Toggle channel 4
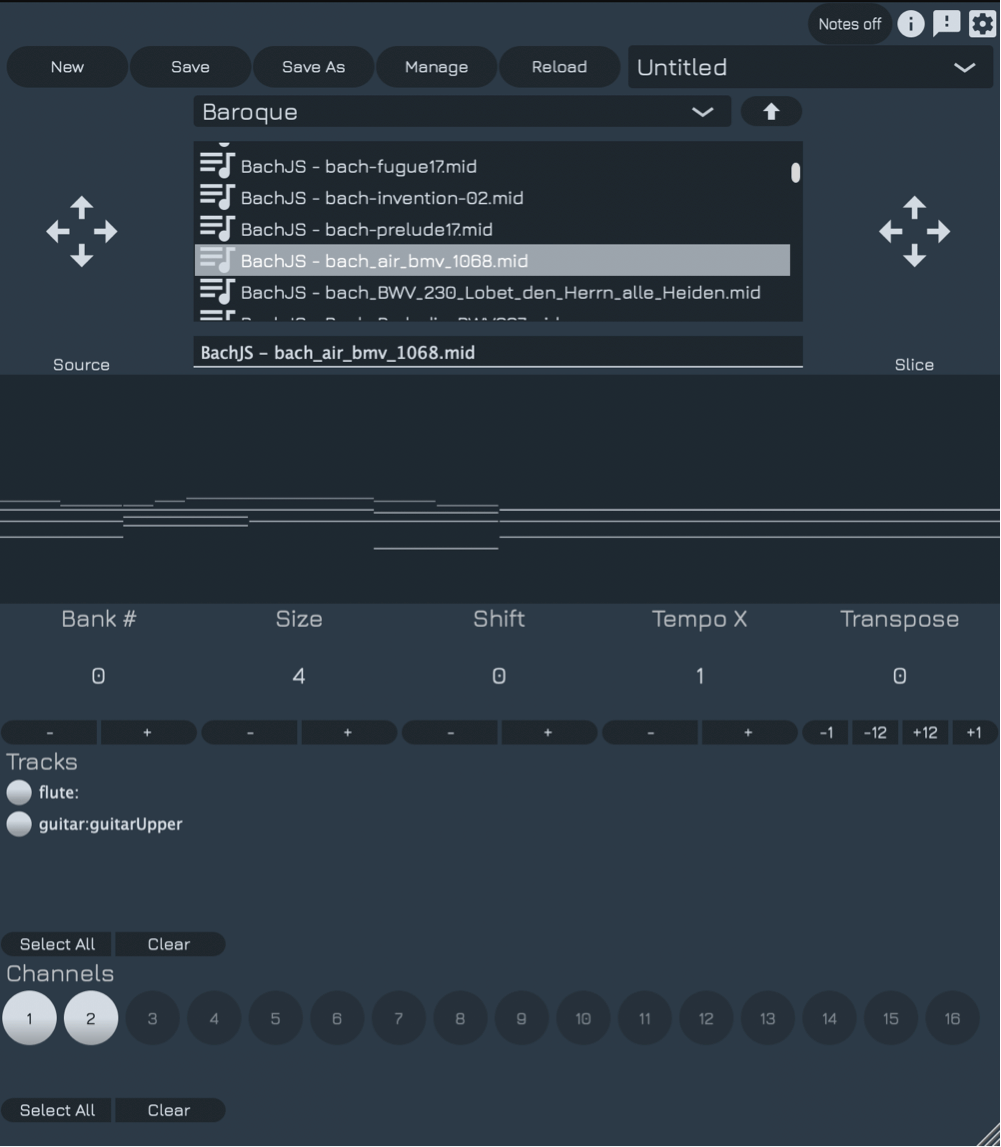The height and width of the screenshot is (1147, 1001). point(214,1018)
